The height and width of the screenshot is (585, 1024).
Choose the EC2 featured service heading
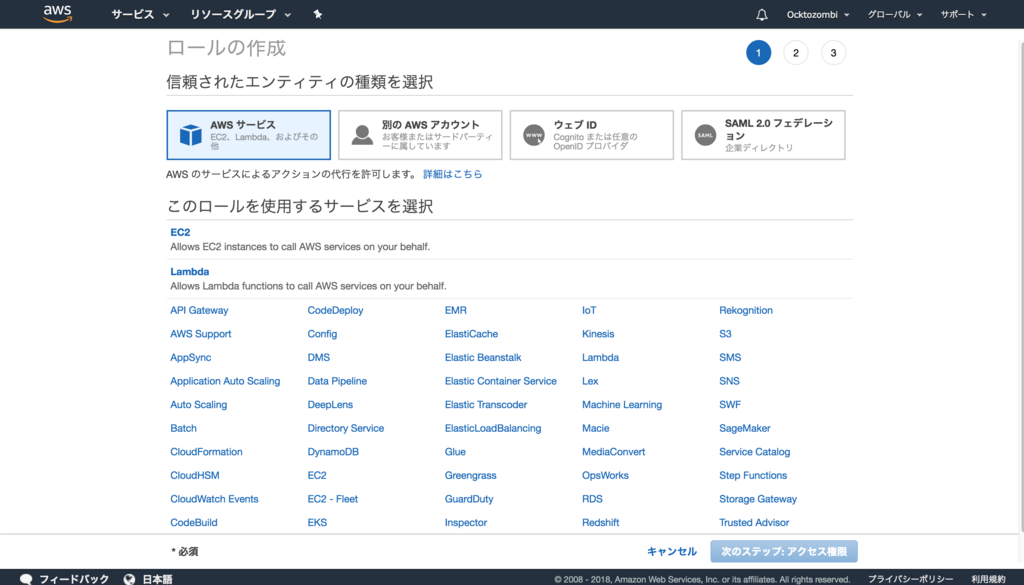pos(180,232)
